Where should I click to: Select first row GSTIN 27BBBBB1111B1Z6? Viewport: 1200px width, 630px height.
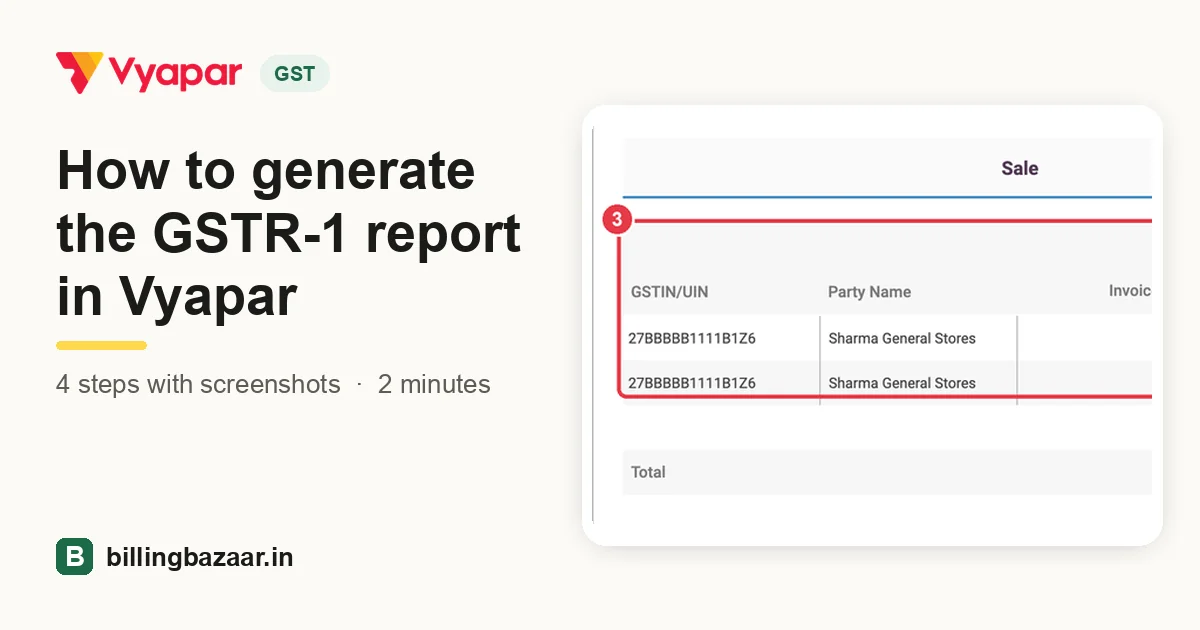coord(692,338)
